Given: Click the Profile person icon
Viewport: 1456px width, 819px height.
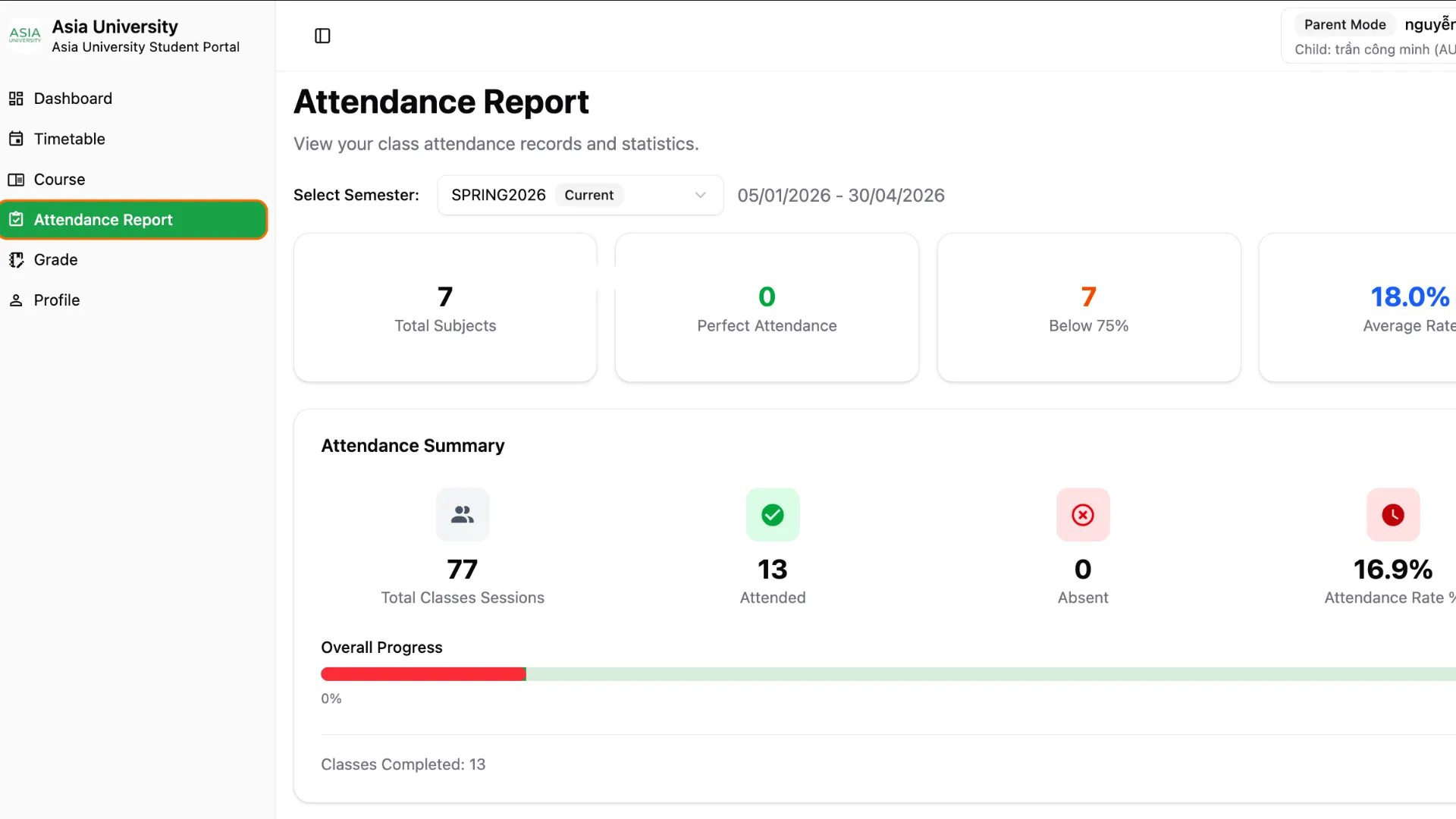Looking at the screenshot, I should [16, 300].
